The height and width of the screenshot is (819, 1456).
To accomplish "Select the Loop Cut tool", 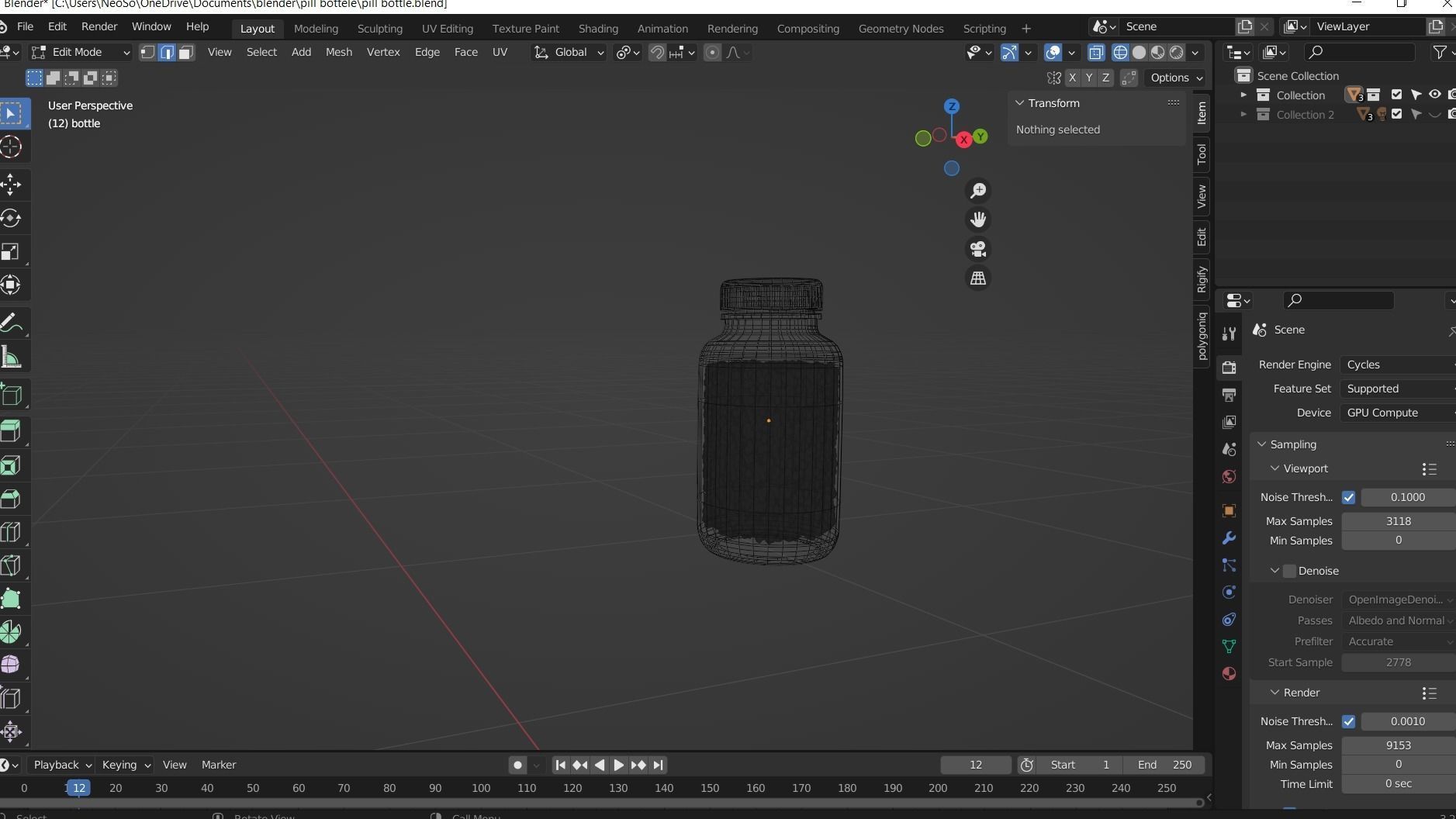I will [x=12, y=532].
